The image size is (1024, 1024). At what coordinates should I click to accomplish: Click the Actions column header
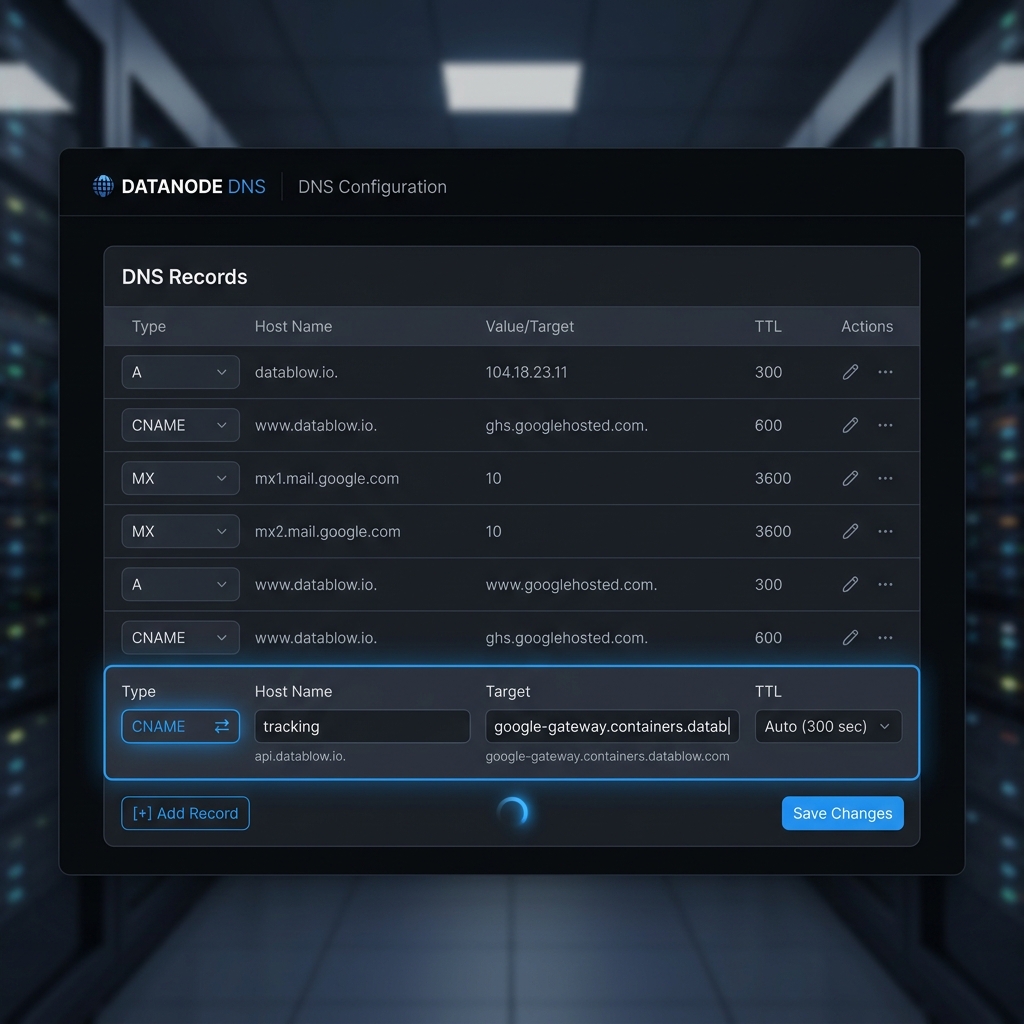[867, 327]
